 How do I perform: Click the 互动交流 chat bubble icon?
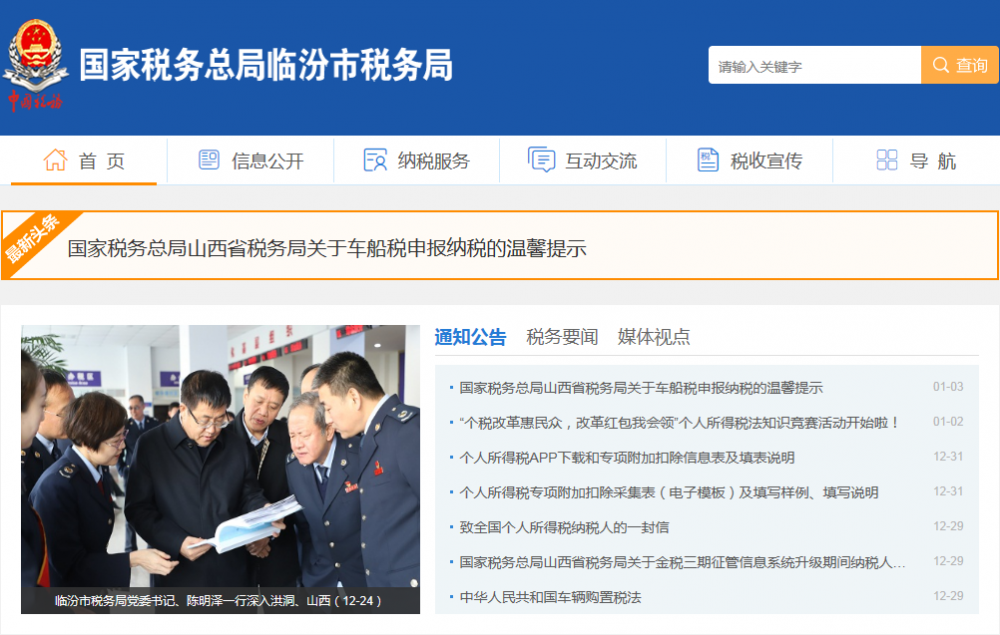coord(541,159)
